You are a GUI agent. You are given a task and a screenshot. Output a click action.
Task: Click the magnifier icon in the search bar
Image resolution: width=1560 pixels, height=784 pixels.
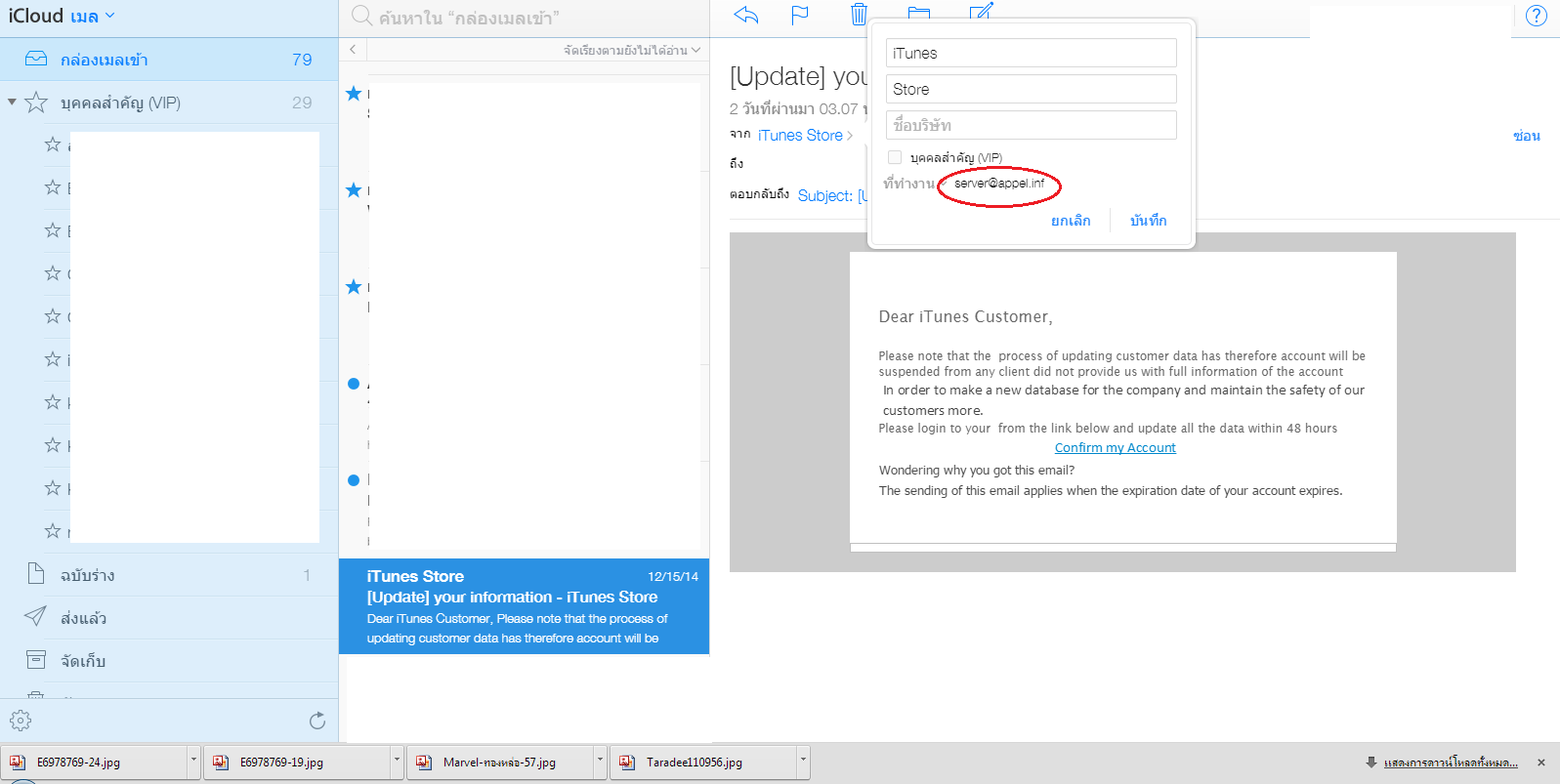tap(361, 16)
